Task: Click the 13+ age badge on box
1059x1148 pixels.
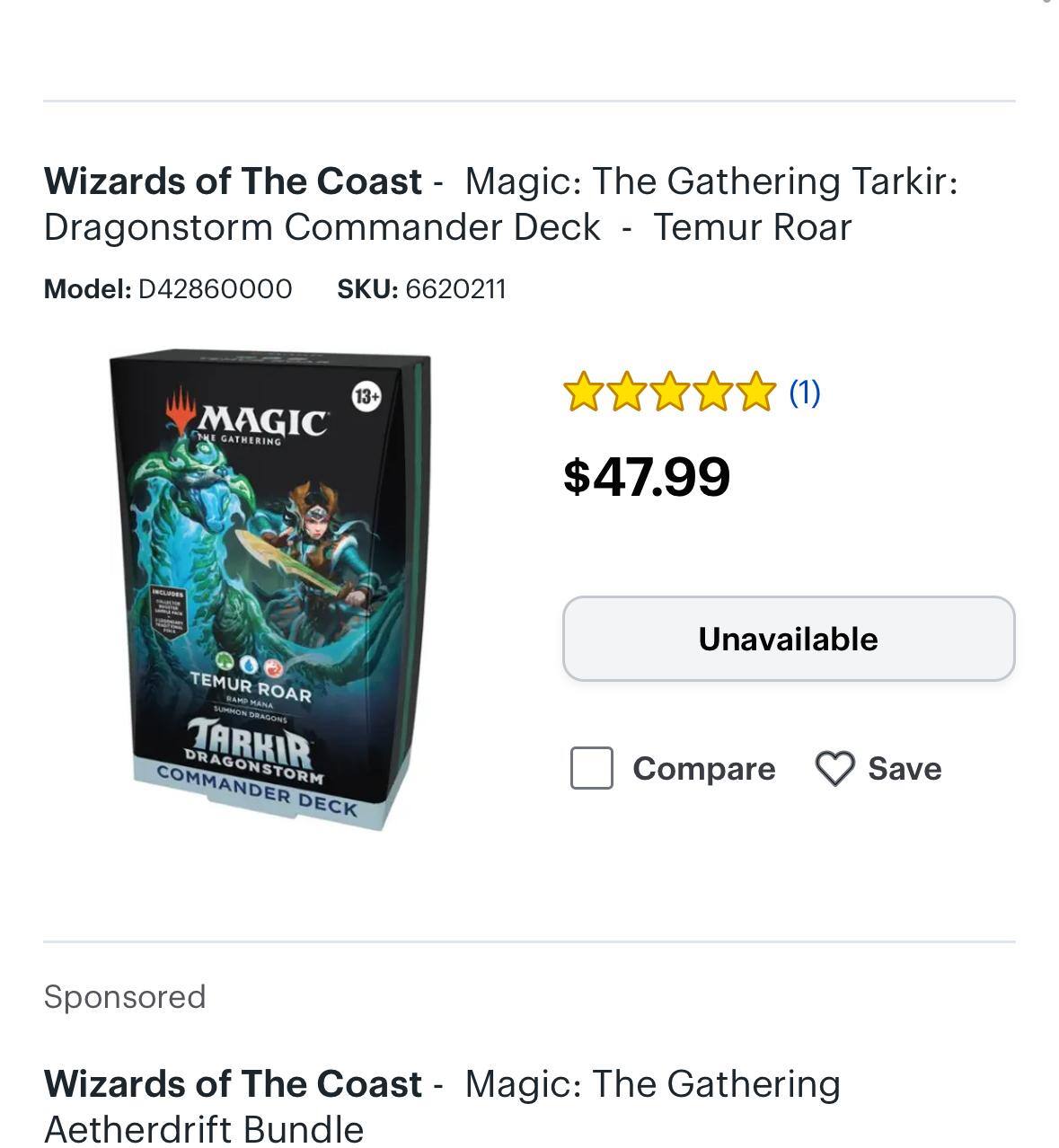Action: (x=366, y=396)
